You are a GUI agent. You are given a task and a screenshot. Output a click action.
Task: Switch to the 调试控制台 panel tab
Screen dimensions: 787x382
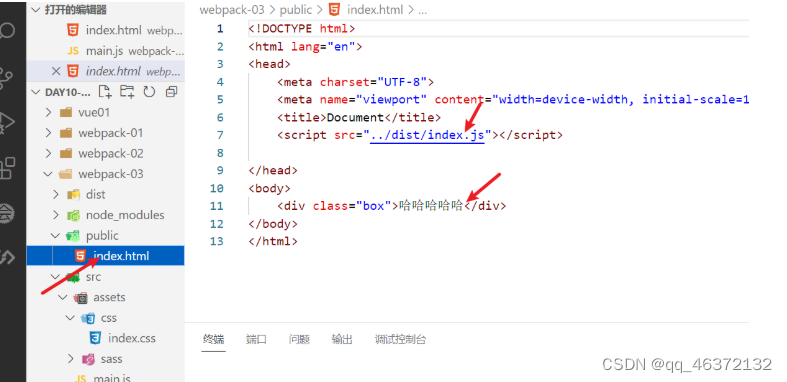(x=401, y=339)
